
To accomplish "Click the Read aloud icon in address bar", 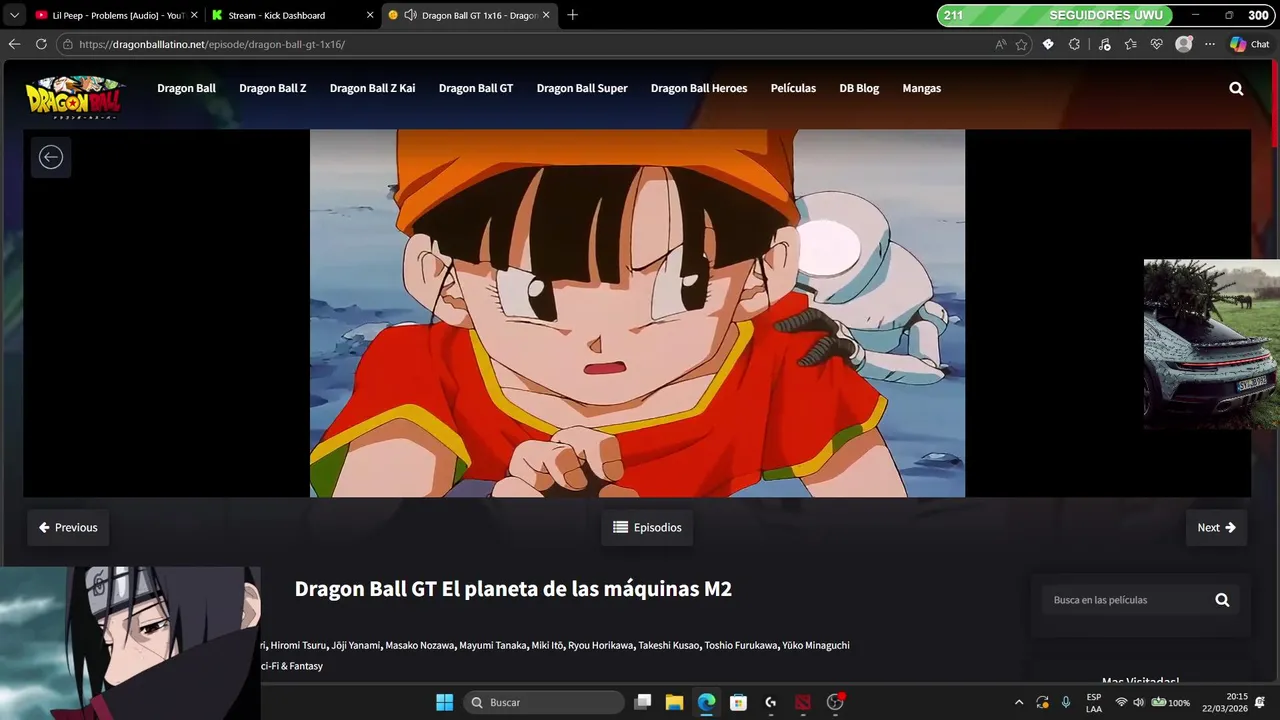I will coord(1001,44).
